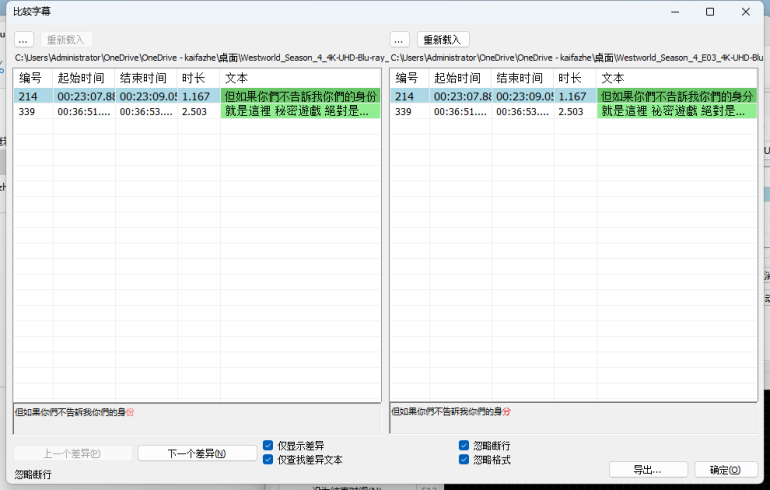This screenshot has height=490, width=770.
Task: Click left text cell ending 身份
Action: (301, 96)
